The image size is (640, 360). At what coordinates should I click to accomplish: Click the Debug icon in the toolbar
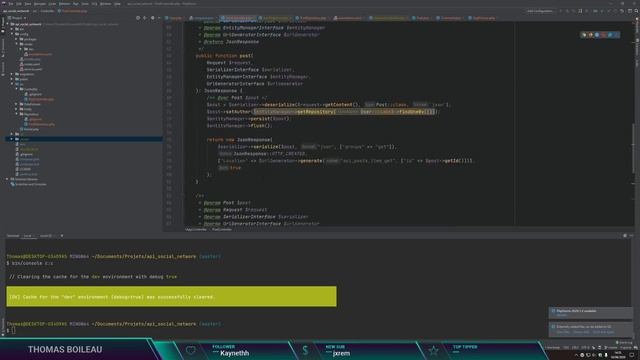coord(568,11)
